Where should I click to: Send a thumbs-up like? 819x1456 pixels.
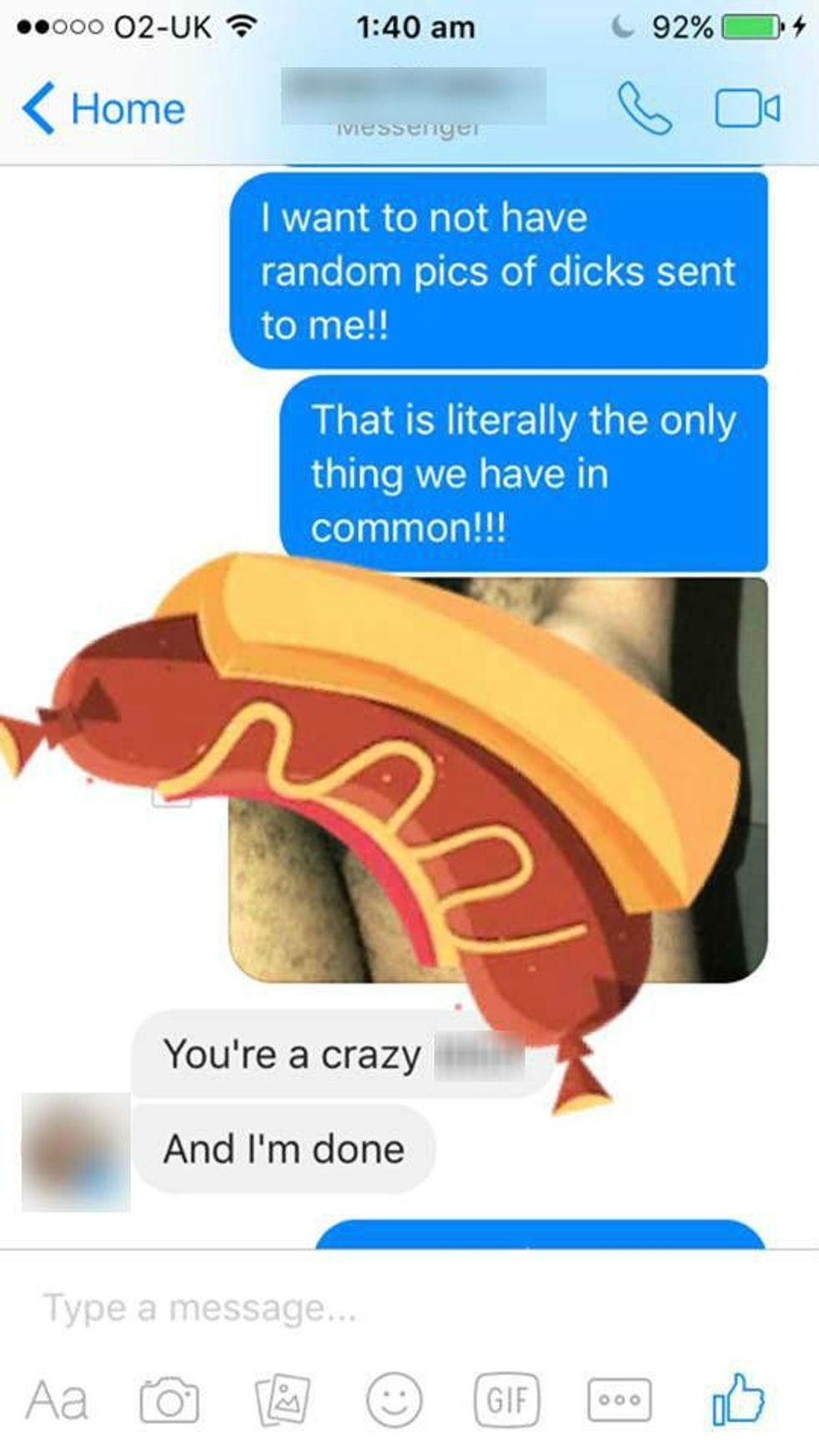coord(738,1397)
